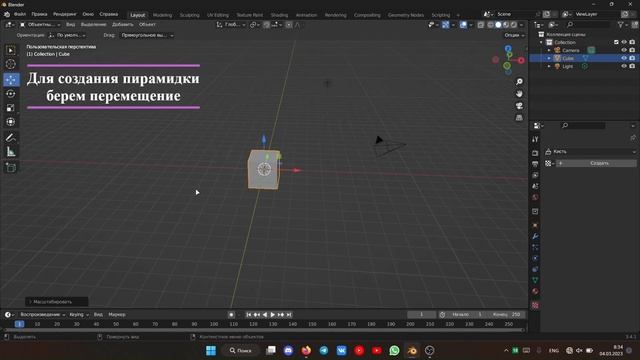Jump to the timeline start frame
The image size is (640, 360).
(249, 315)
